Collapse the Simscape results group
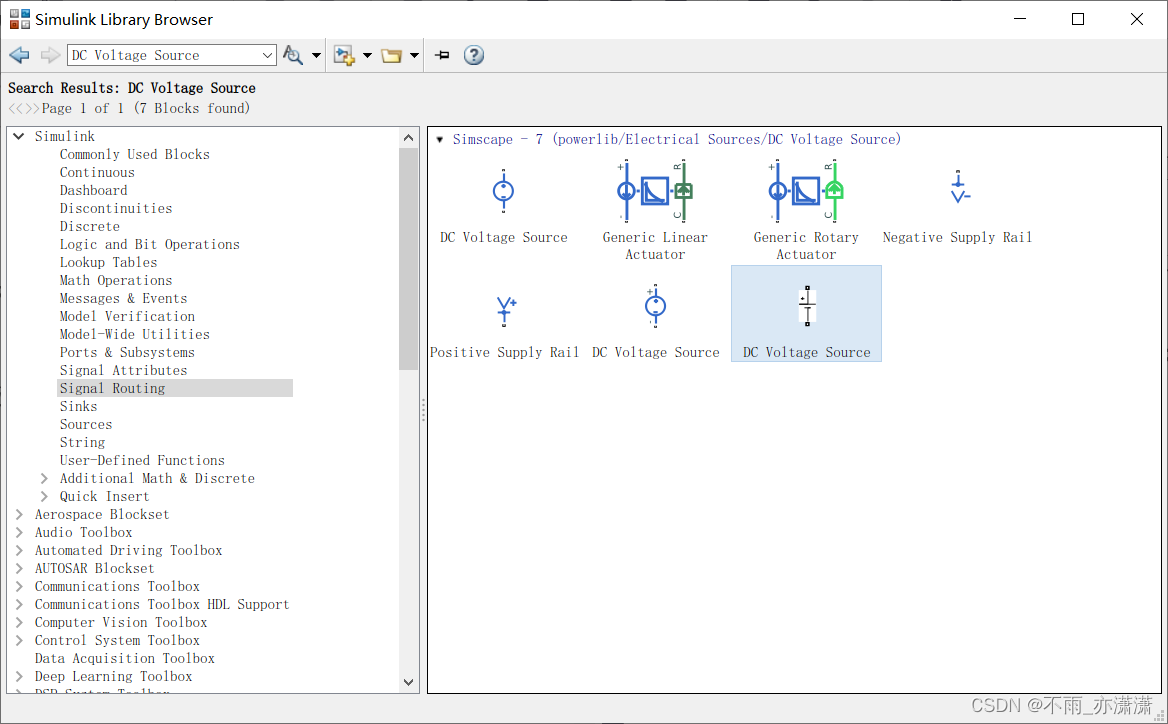 [439, 139]
